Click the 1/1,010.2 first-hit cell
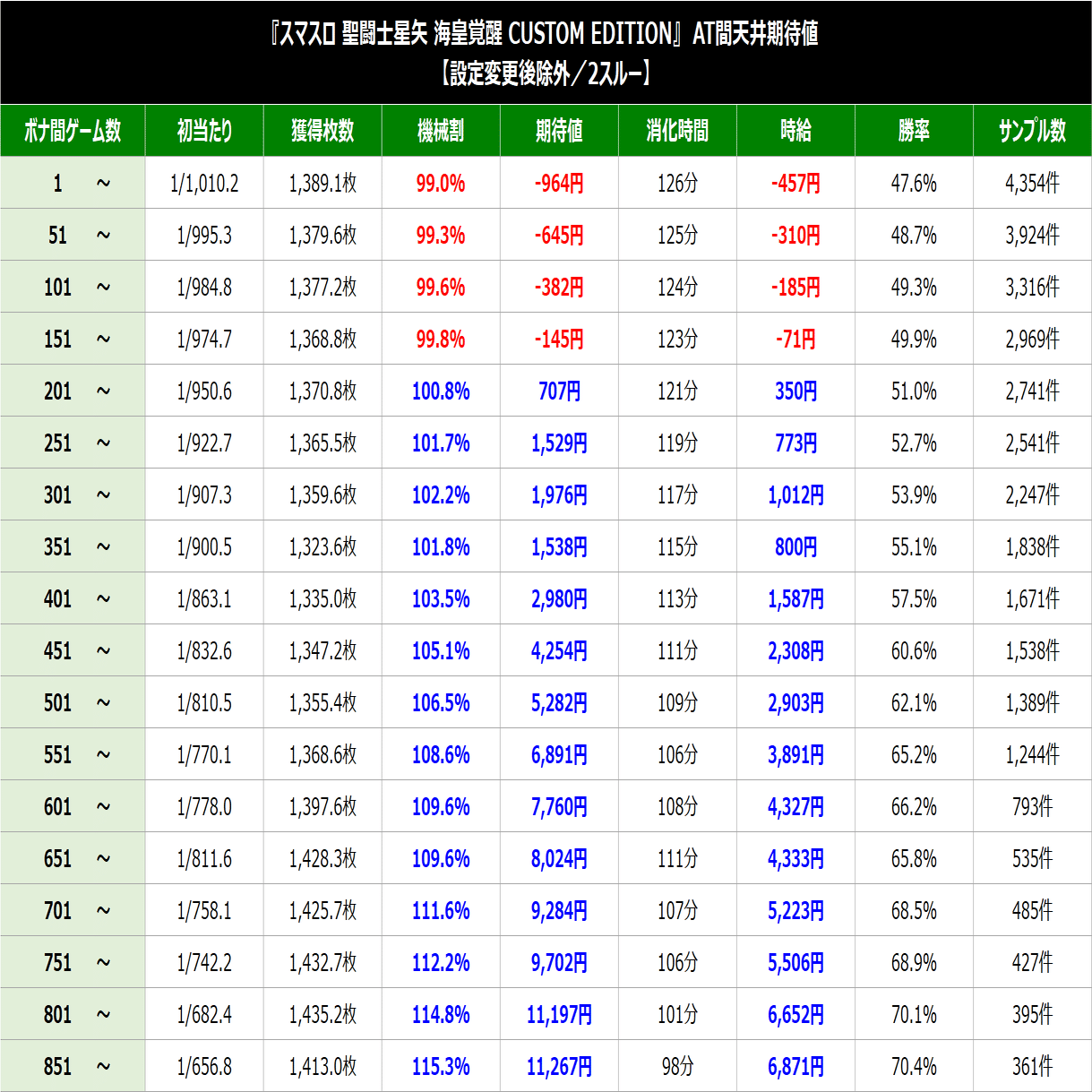 (204, 184)
